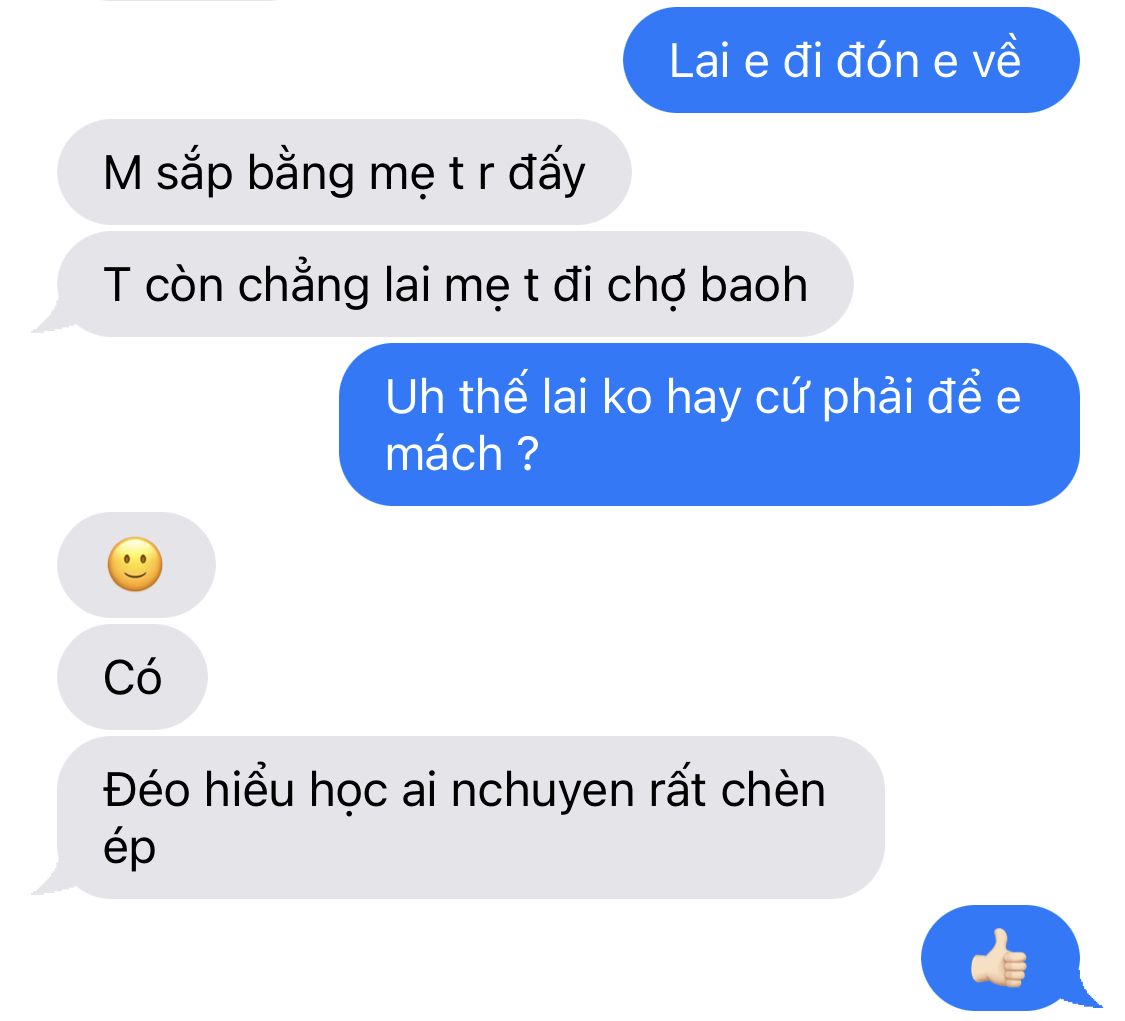This screenshot has width=1125, height=1021.
Task: Select the 'M sắp bằng mẹ t r đấy' message
Action: [x=344, y=172]
